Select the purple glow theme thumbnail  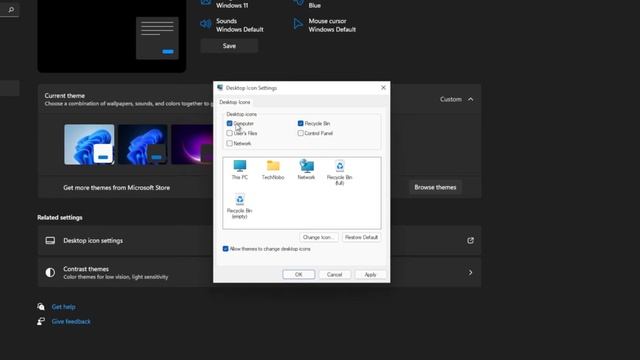[192, 144]
